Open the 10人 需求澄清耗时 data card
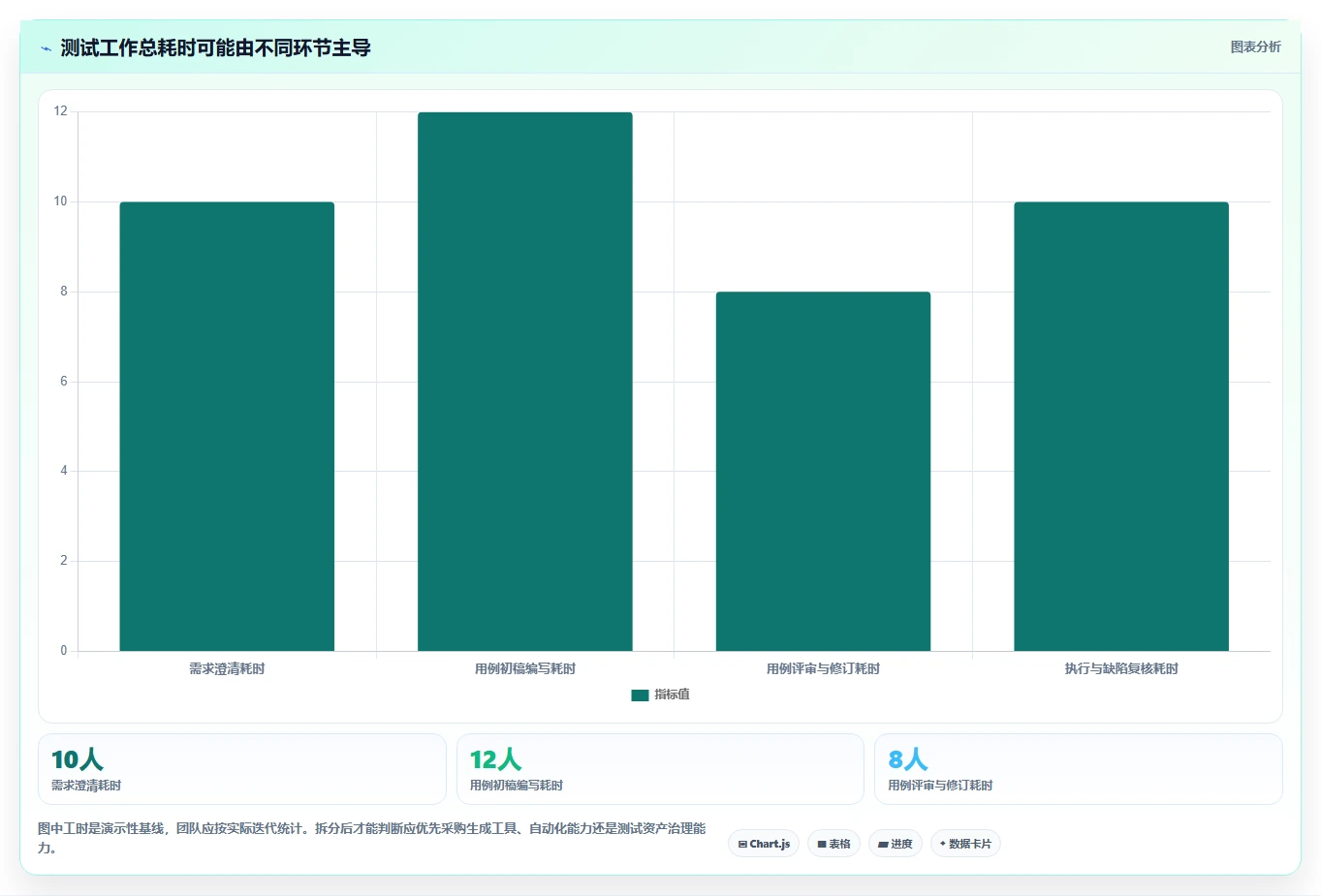1321x896 pixels. (x=242, y=769)
